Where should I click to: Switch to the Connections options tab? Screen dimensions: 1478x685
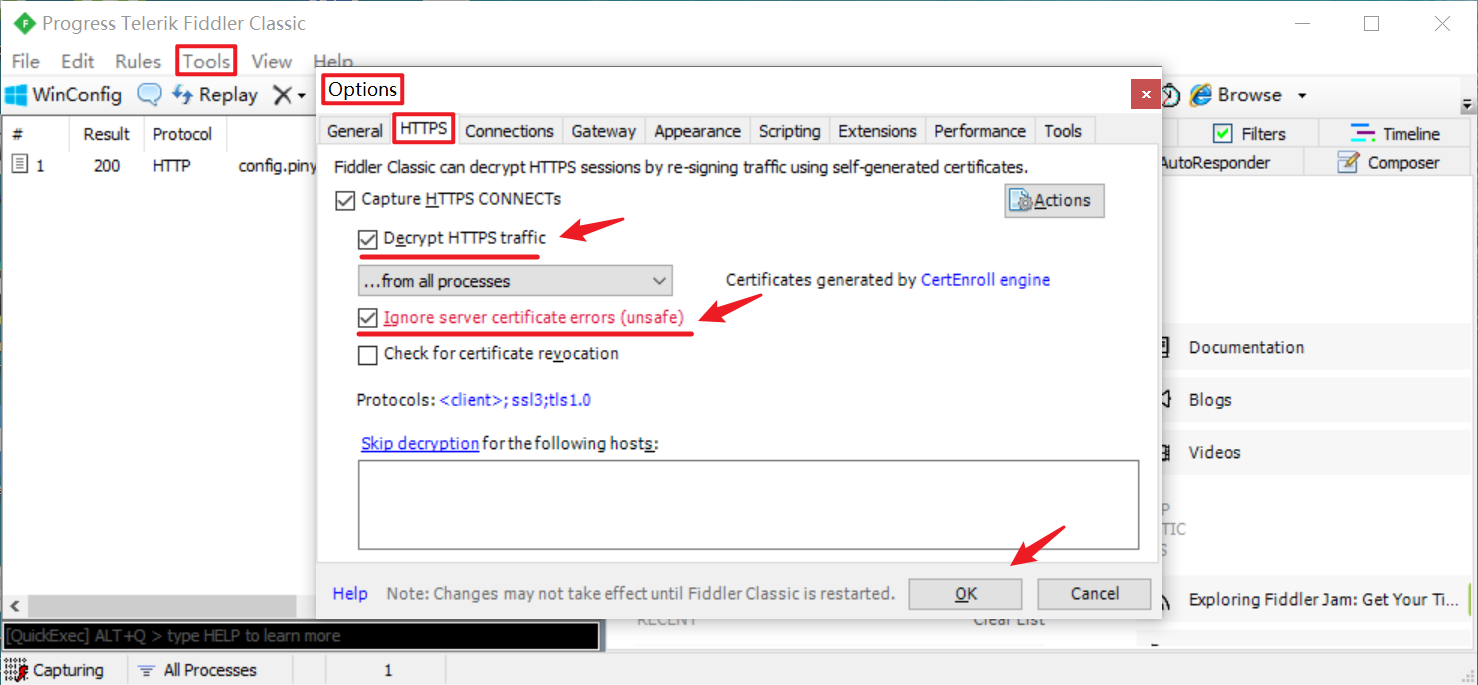point(509,131)
